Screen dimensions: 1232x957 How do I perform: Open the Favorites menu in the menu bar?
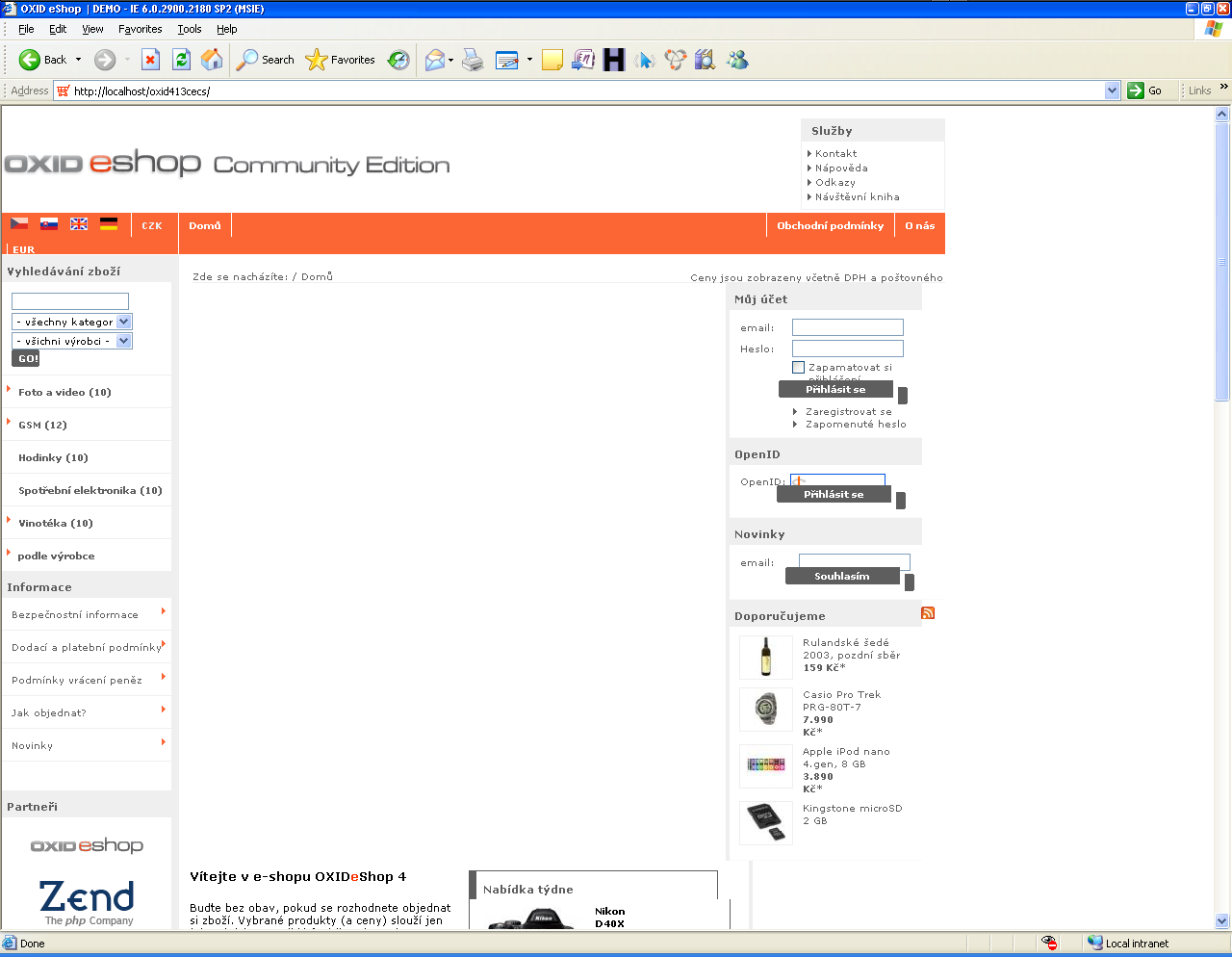tap(140, 29)
